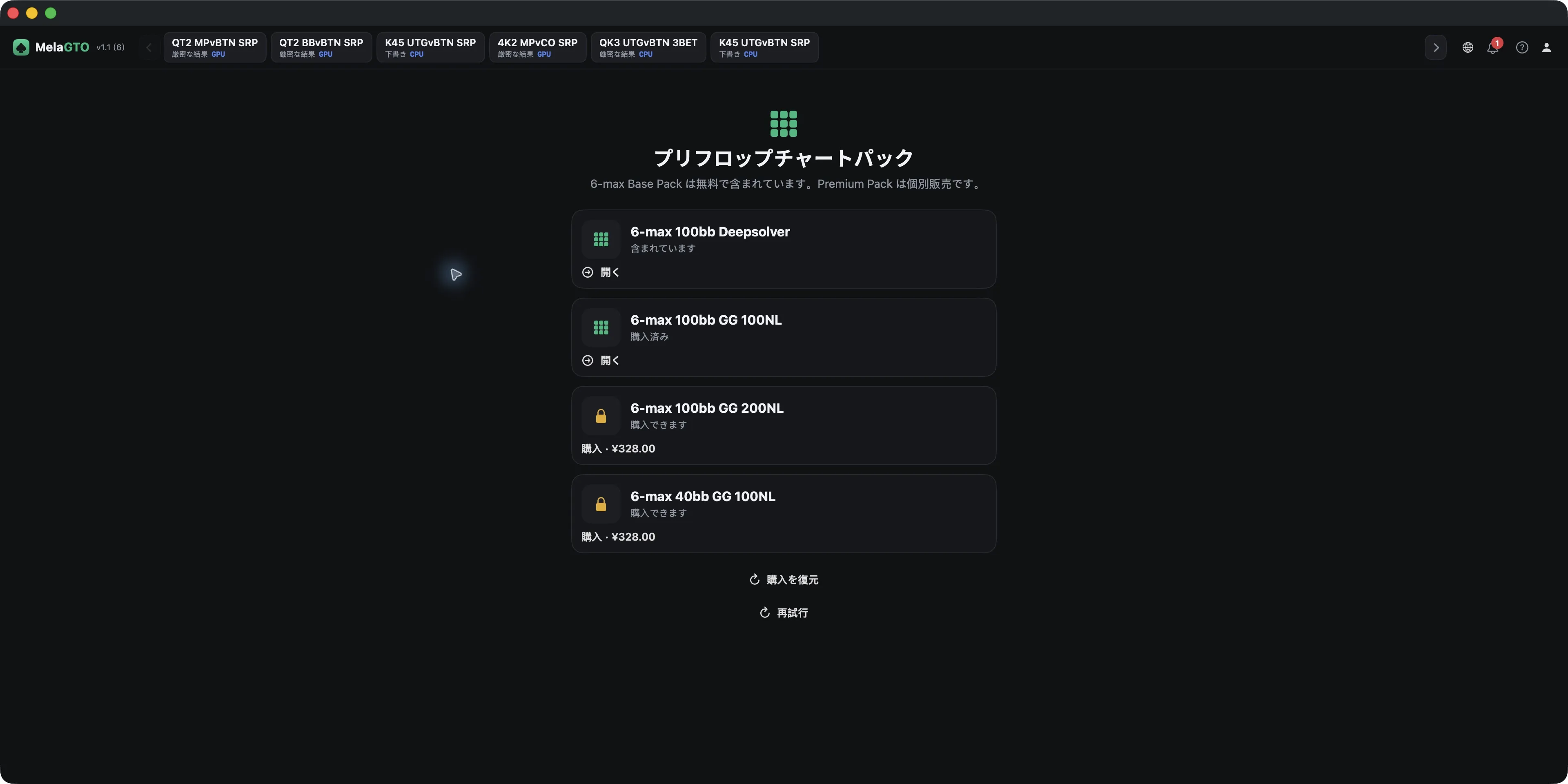This screenshot has height=784, width=1568.
Task: Click the green preflop chart grid icon
Action: click(x=784, y=124)
